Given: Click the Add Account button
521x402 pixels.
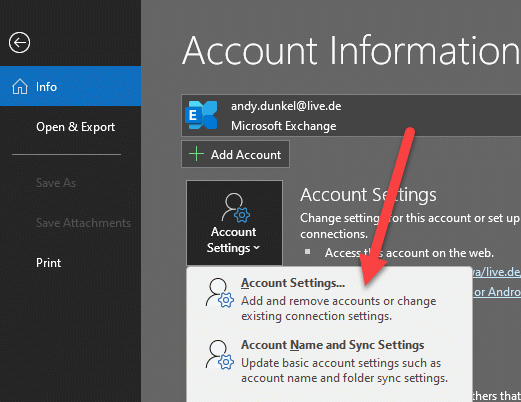Looking at the screenshot, I should pyautogui.click(x=235, y=154).
